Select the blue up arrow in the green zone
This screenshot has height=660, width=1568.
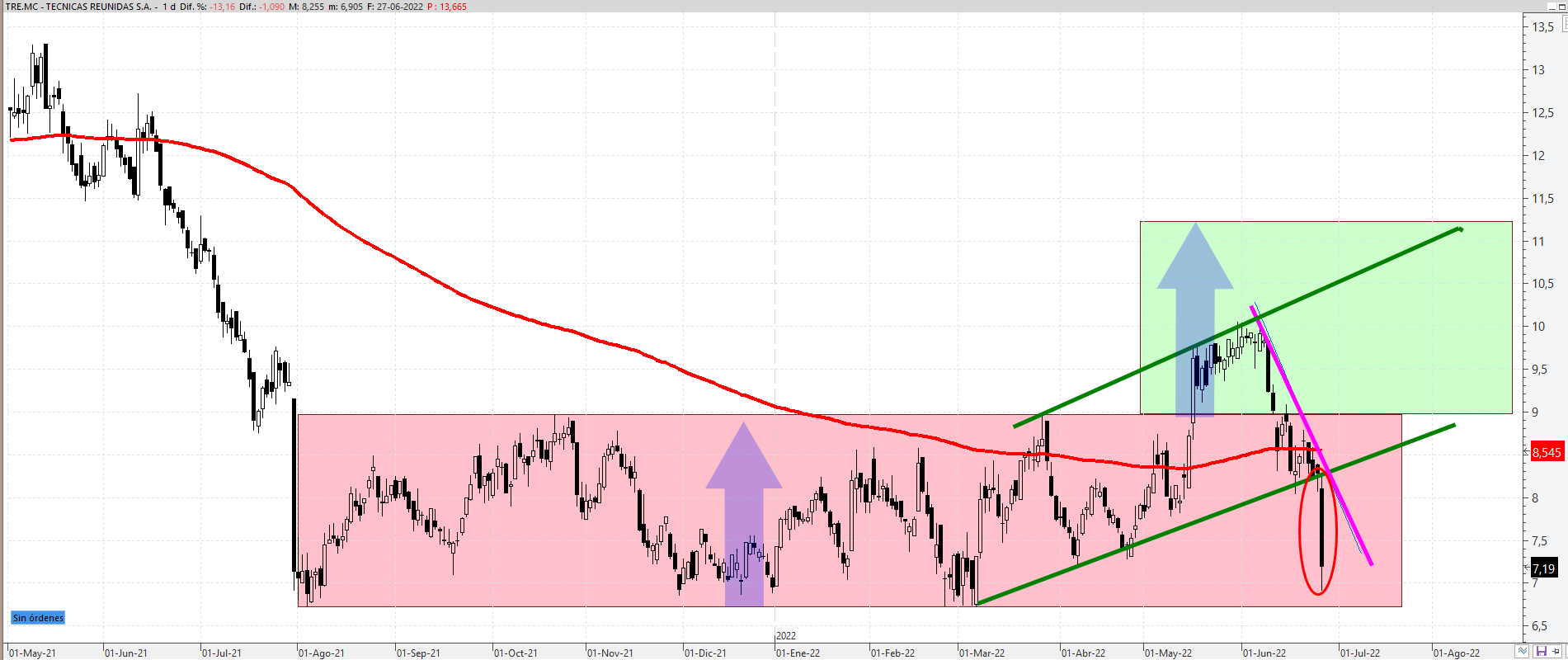pos(1195,330)
